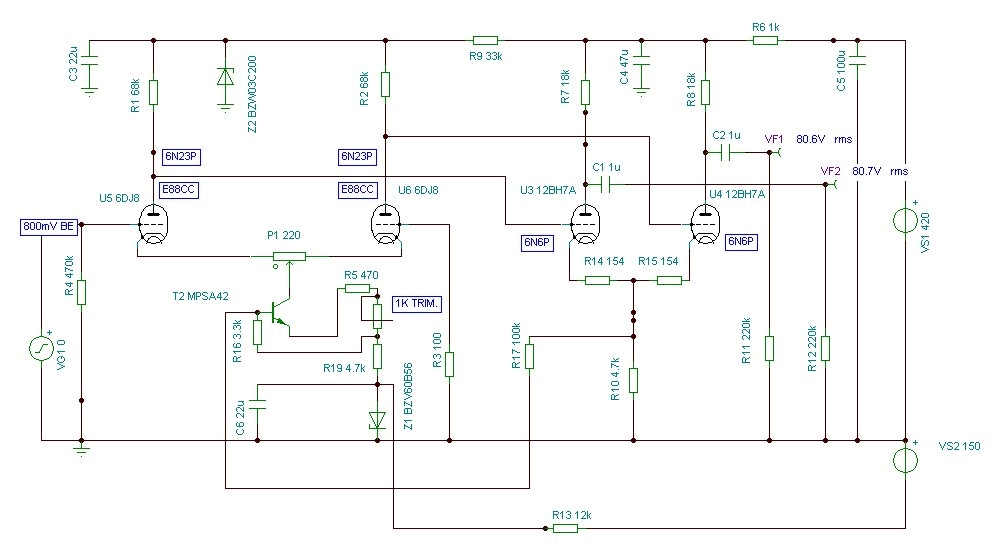1001x553 pixels.
Task: Click the E88CC label near U5
Action: tap(179, 190)
